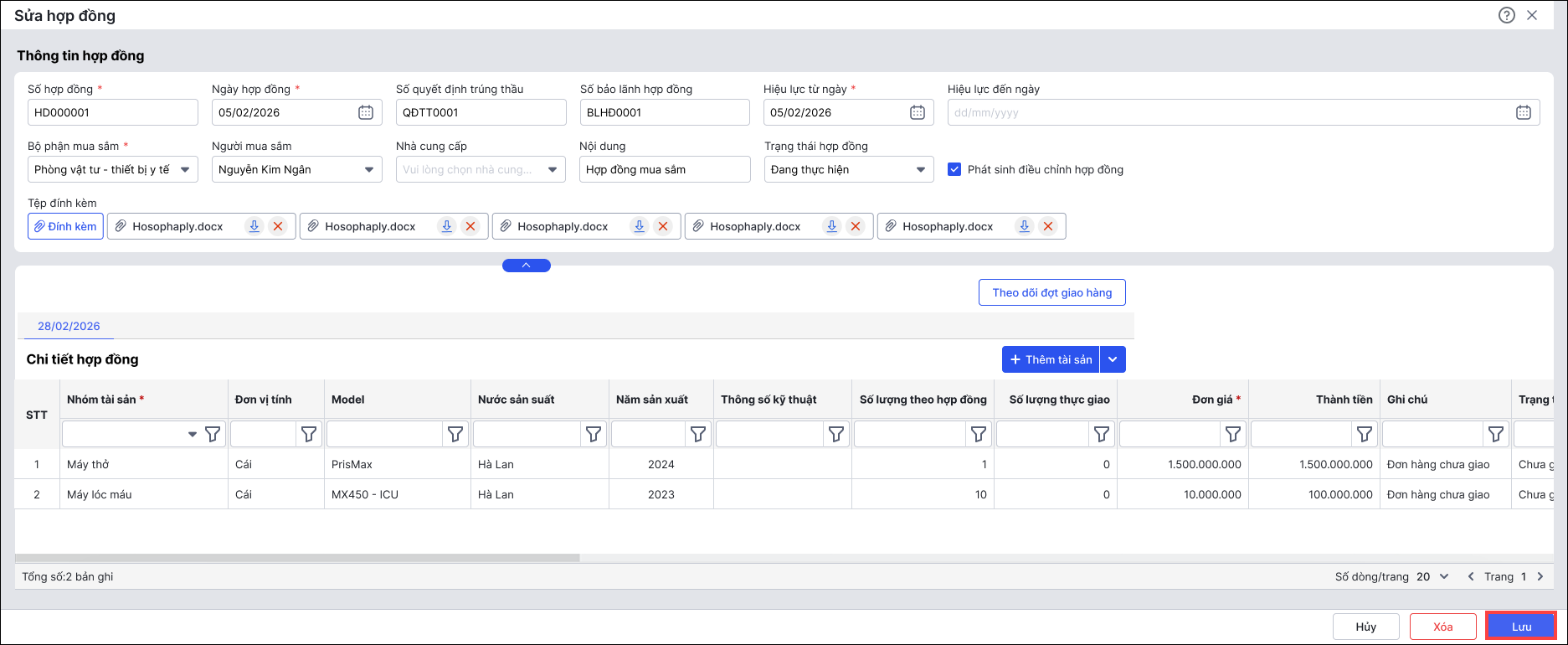Expand Trạng thái hợp đồng dropdown
1568x645 pixels.
920,169
